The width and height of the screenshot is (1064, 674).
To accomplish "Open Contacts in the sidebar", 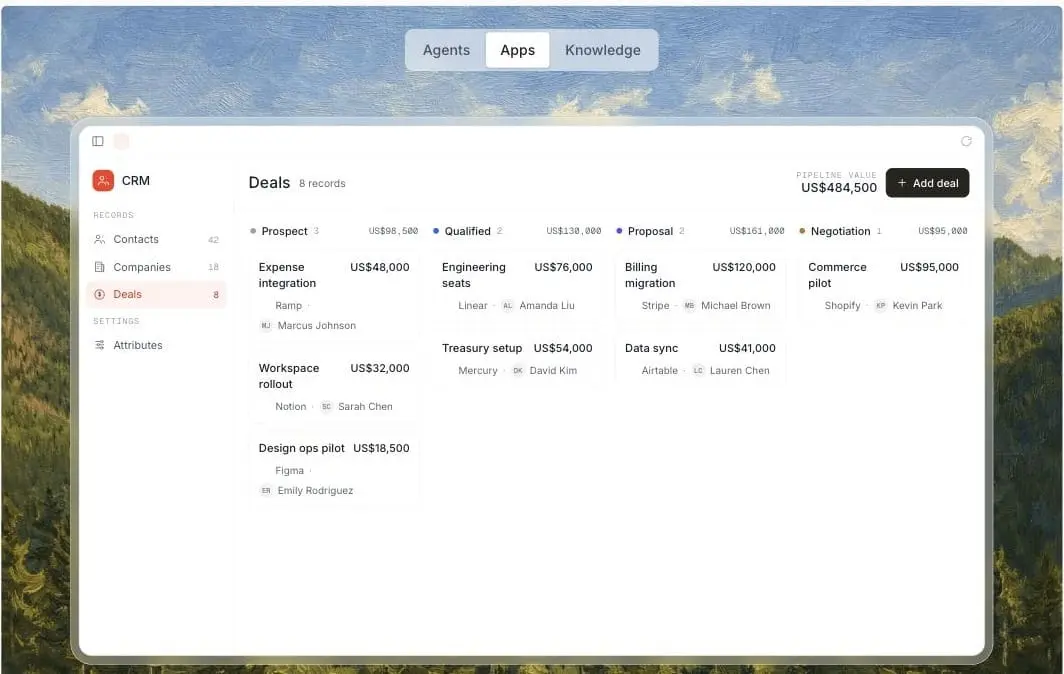I will (156, 239).
